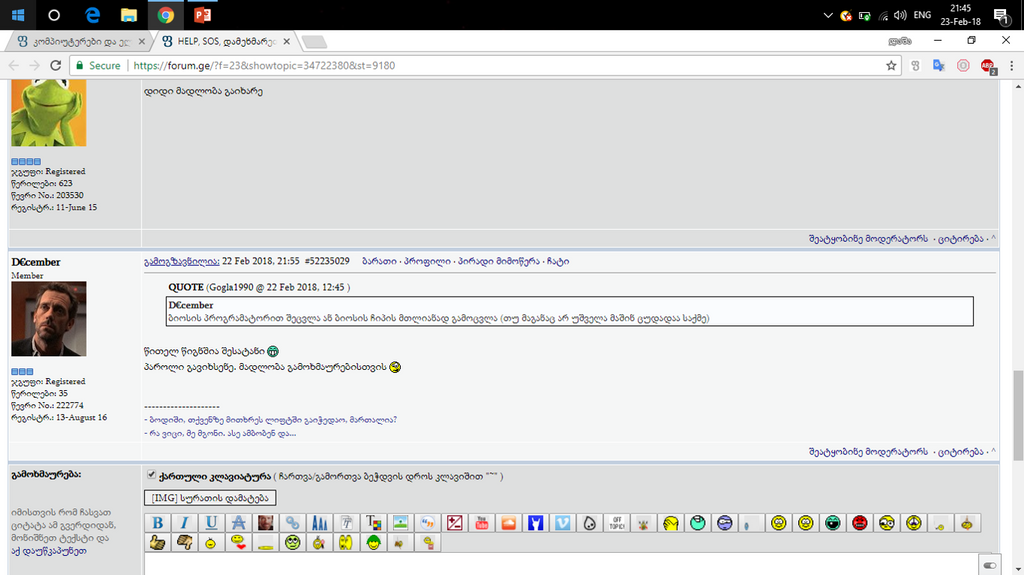Embed a Vimeo video in the reply
The height and width of the screenshot is (575, 1024).
[562, 523]
